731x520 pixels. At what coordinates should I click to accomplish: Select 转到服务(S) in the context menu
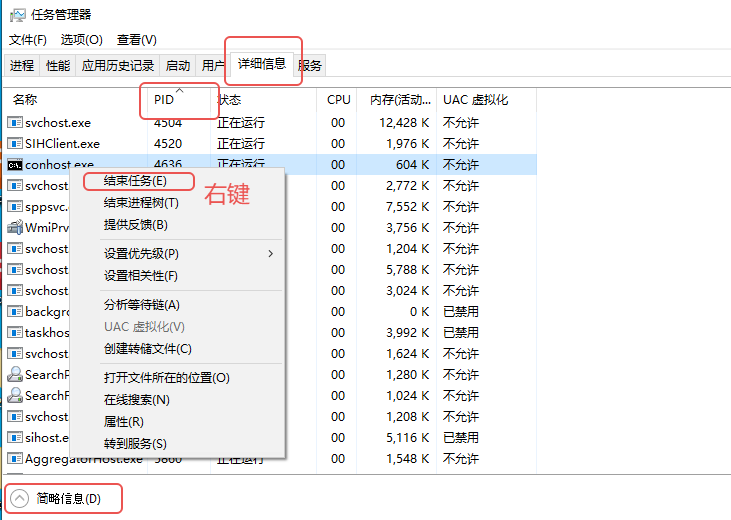pyautogui.click(x=135, y=443)
